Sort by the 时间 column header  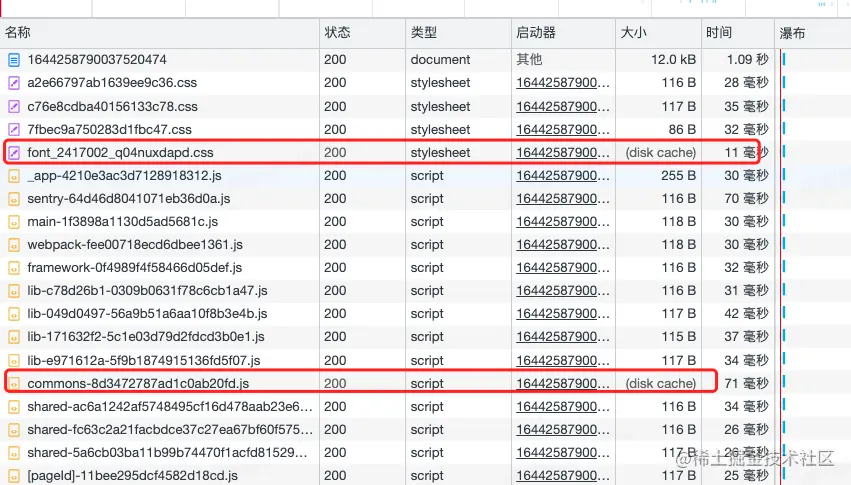pyautogui.click(x=738, y=33)
